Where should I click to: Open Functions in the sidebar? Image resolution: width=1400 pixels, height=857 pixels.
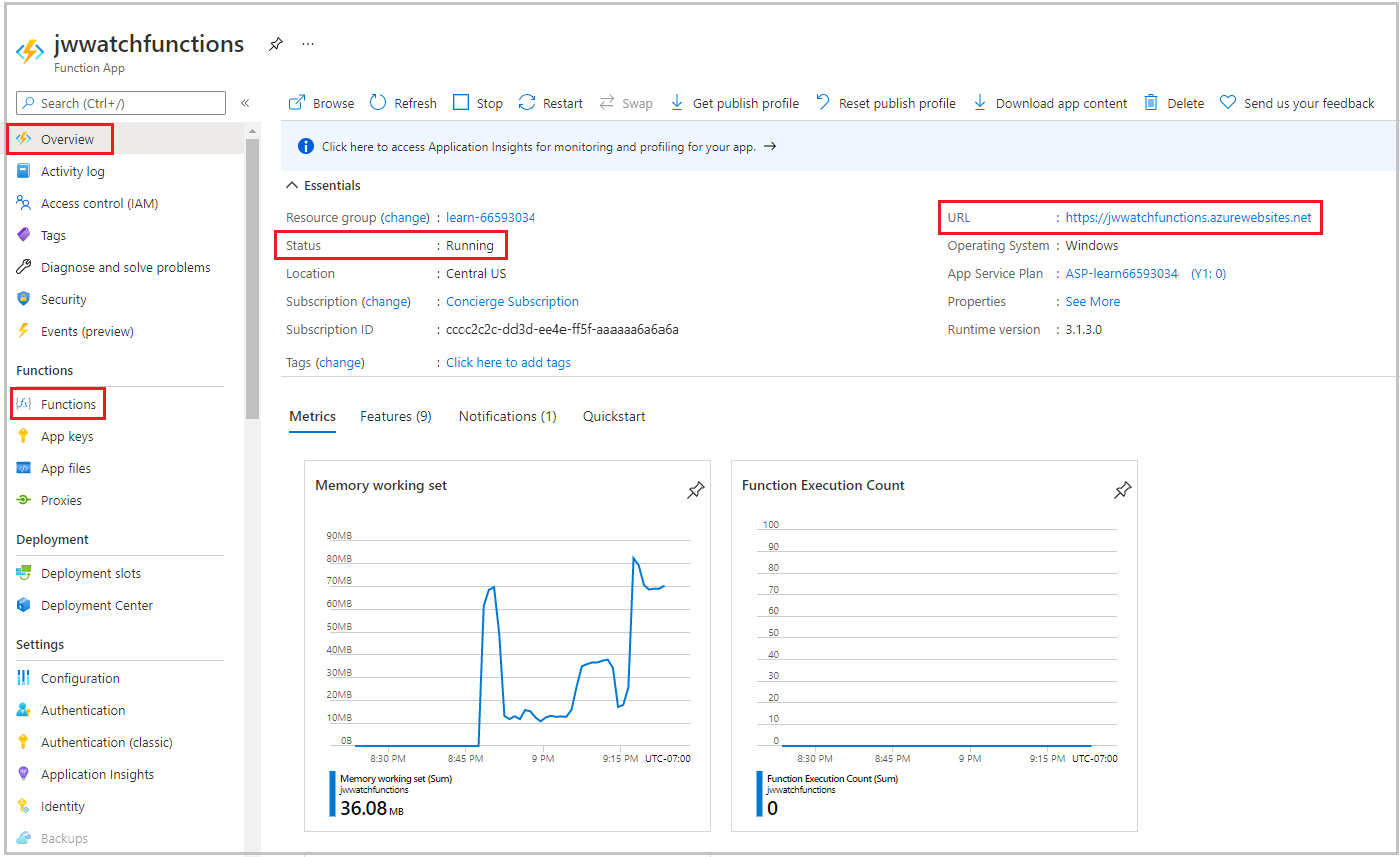(x=68, y=404)
